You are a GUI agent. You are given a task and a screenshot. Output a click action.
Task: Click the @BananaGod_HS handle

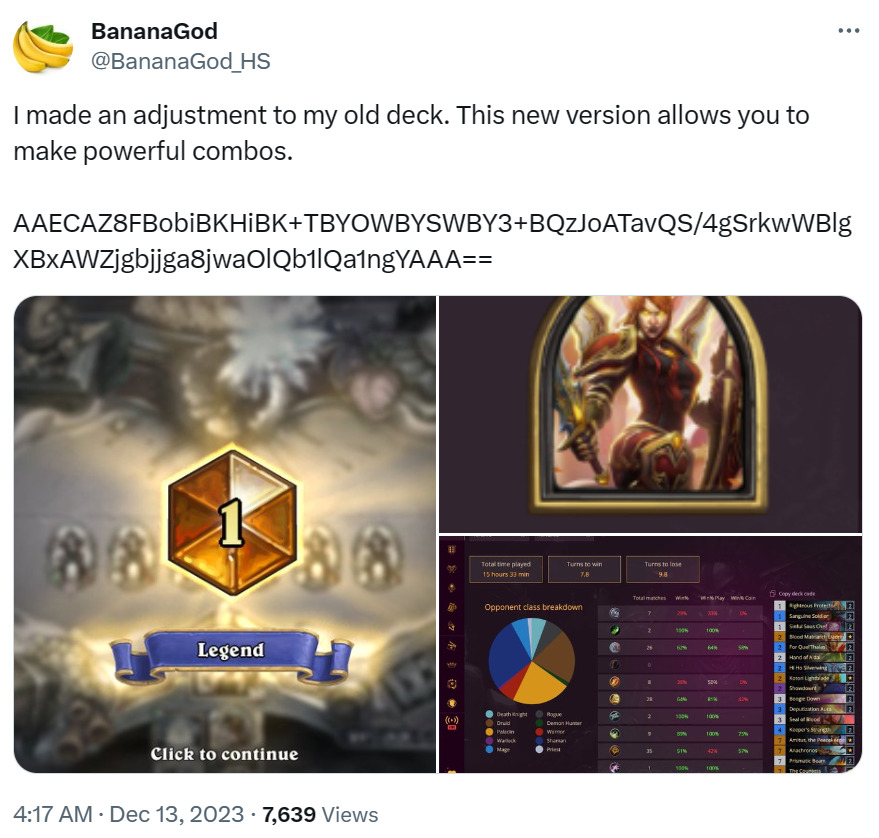coord(181,61)
